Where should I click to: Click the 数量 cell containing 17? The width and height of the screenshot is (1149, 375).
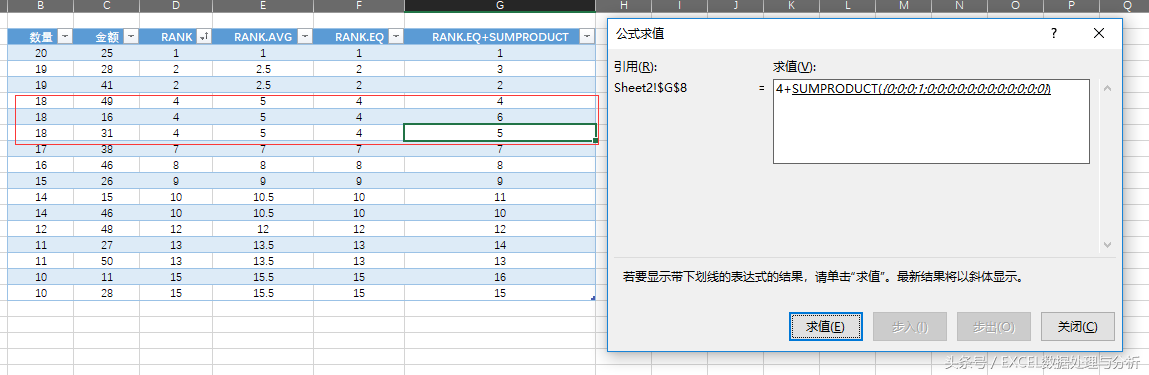coord(40,149)
